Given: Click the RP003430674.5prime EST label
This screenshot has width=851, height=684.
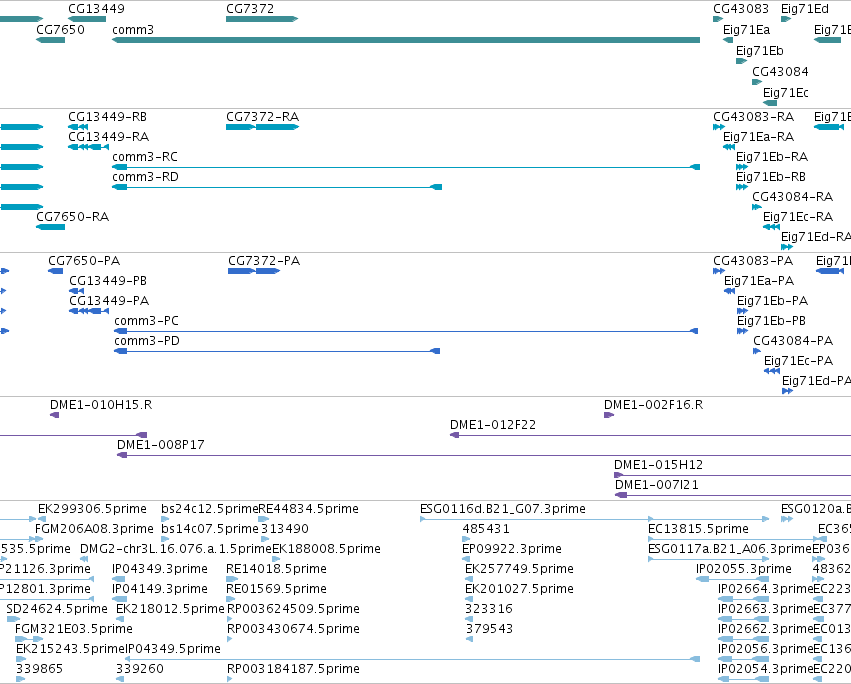Looking at the screenshot, I should tap(293, 630).
